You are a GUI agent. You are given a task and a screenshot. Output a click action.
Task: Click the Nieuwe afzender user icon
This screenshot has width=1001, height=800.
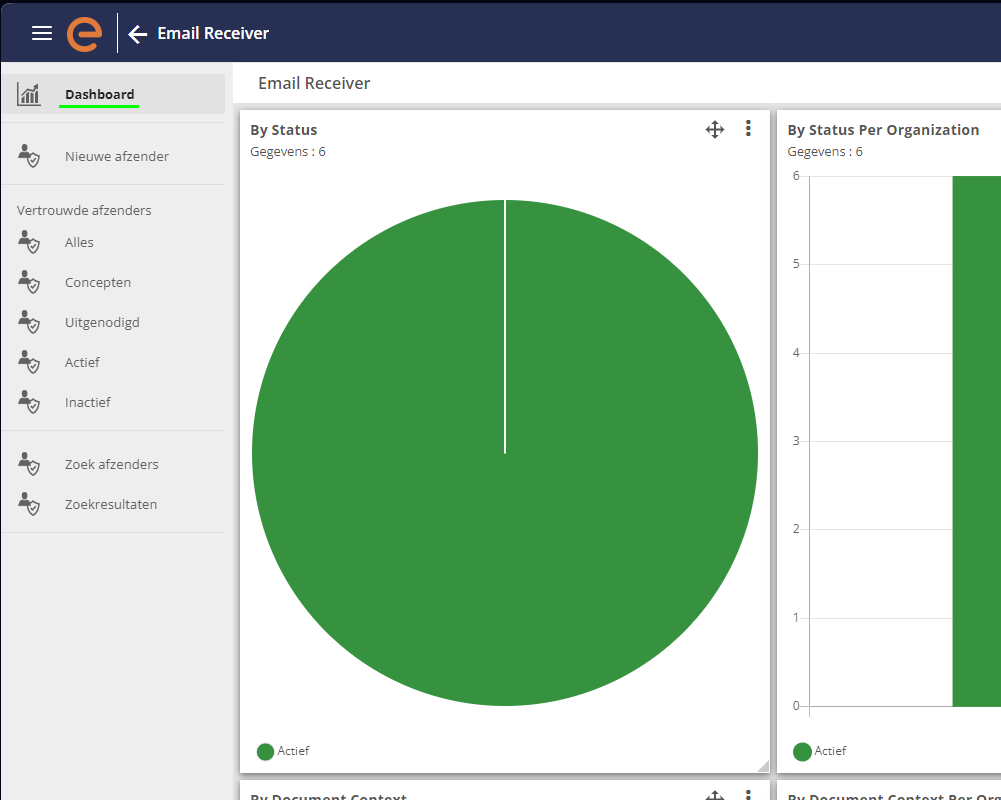29,156
